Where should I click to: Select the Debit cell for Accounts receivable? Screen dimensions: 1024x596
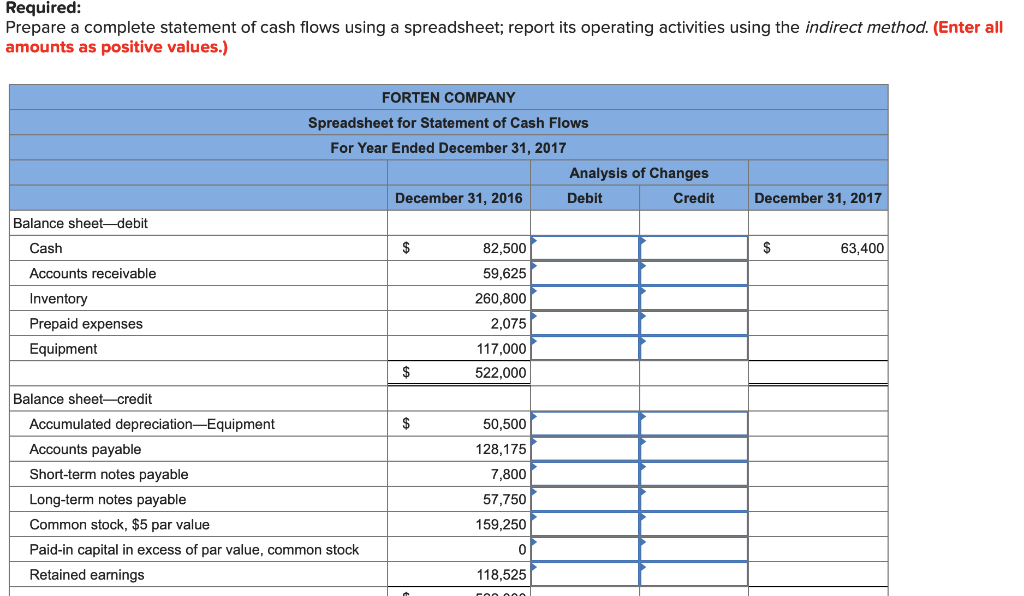point(585,273)
